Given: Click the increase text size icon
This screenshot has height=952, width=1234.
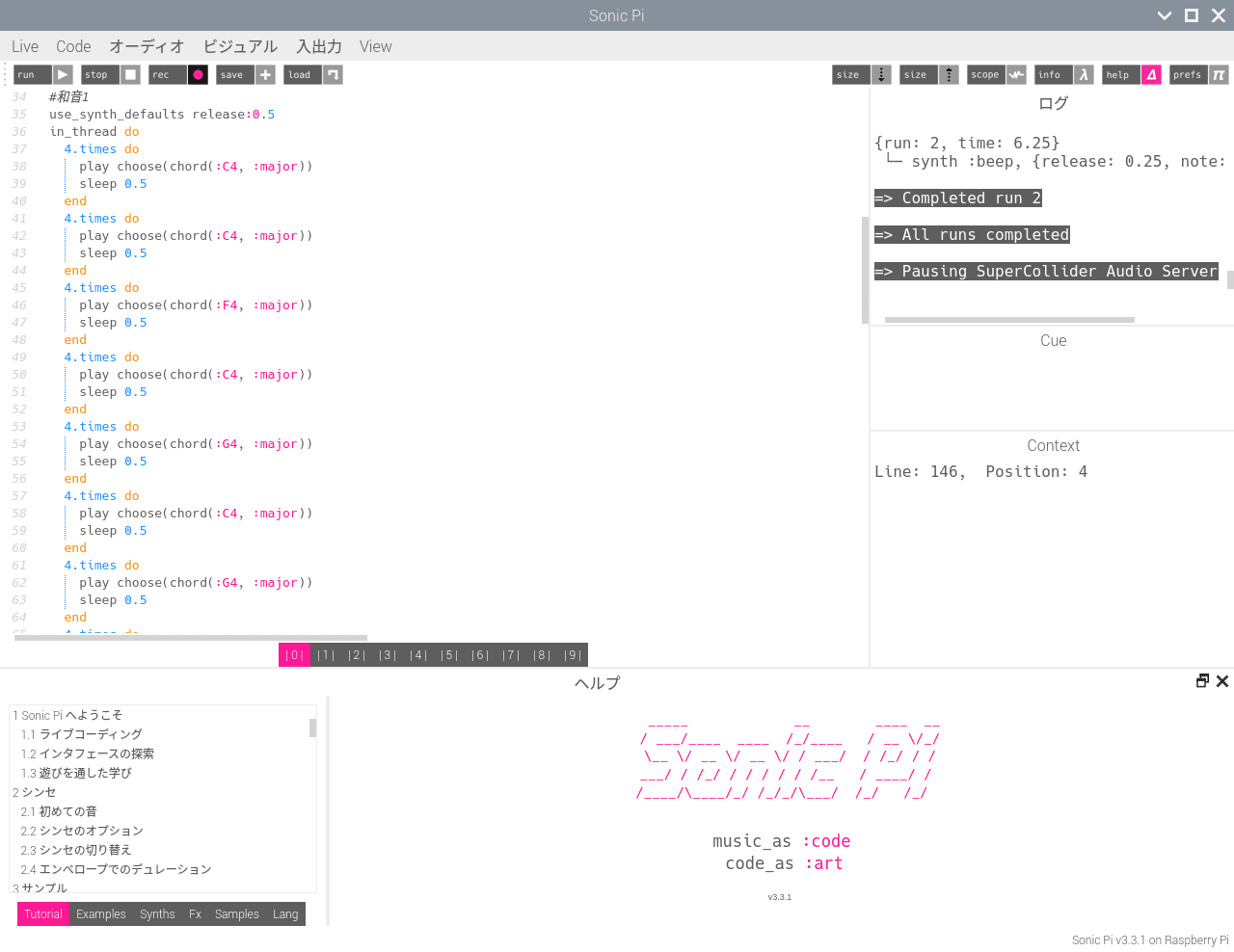Looking at the screenshot, I should 949,74.
